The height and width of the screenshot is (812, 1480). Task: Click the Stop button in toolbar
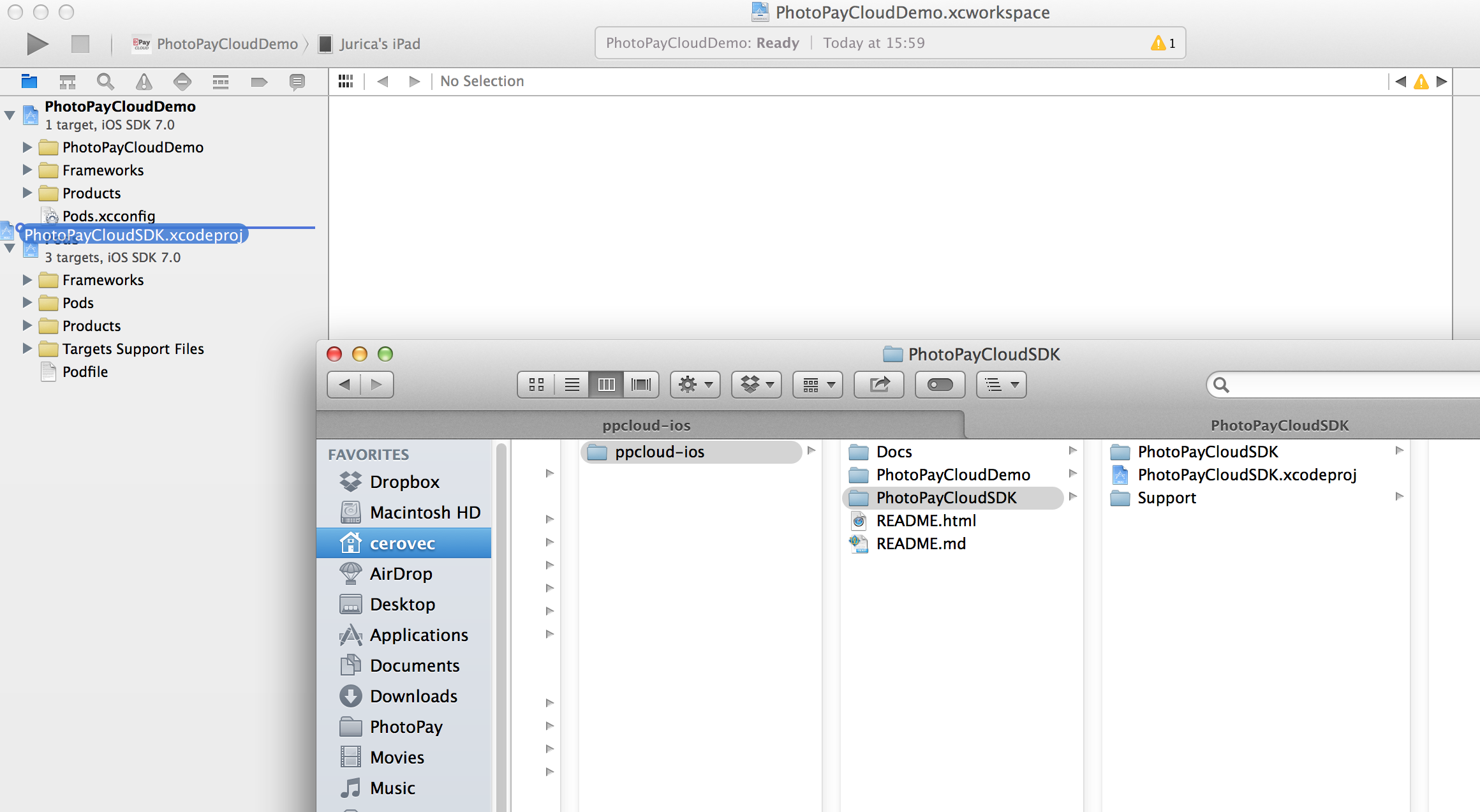[x=79, y=43]
